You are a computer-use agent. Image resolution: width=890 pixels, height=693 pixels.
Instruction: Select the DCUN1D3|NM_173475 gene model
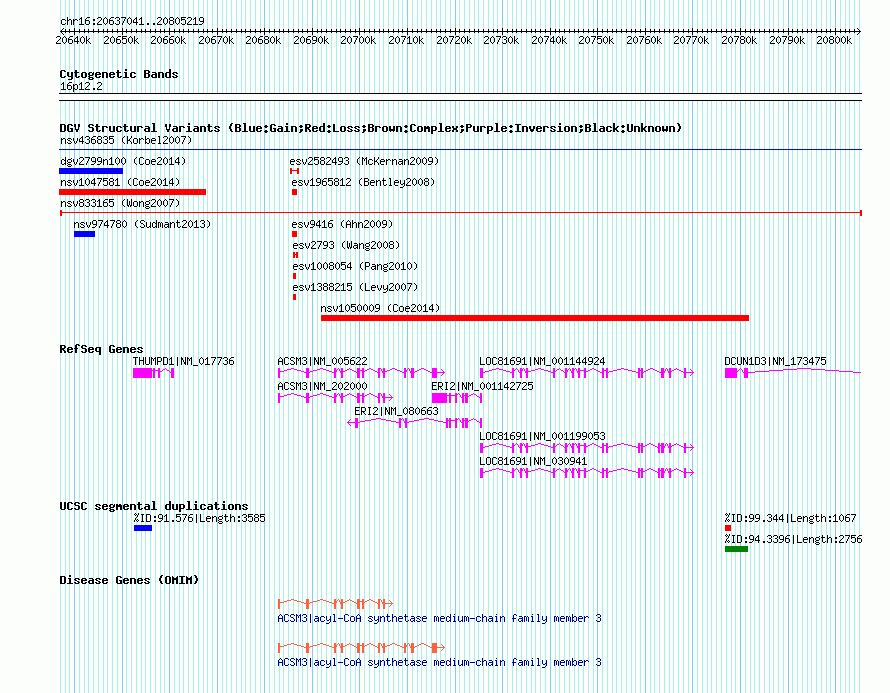click(793, 373)
